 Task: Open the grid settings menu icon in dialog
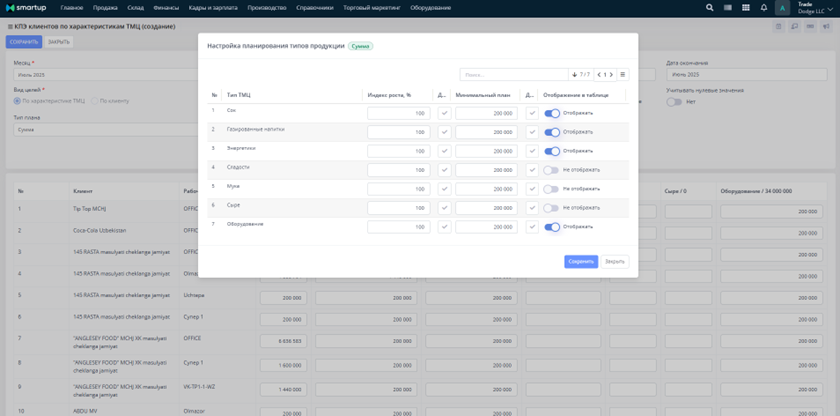click(622, 74)
